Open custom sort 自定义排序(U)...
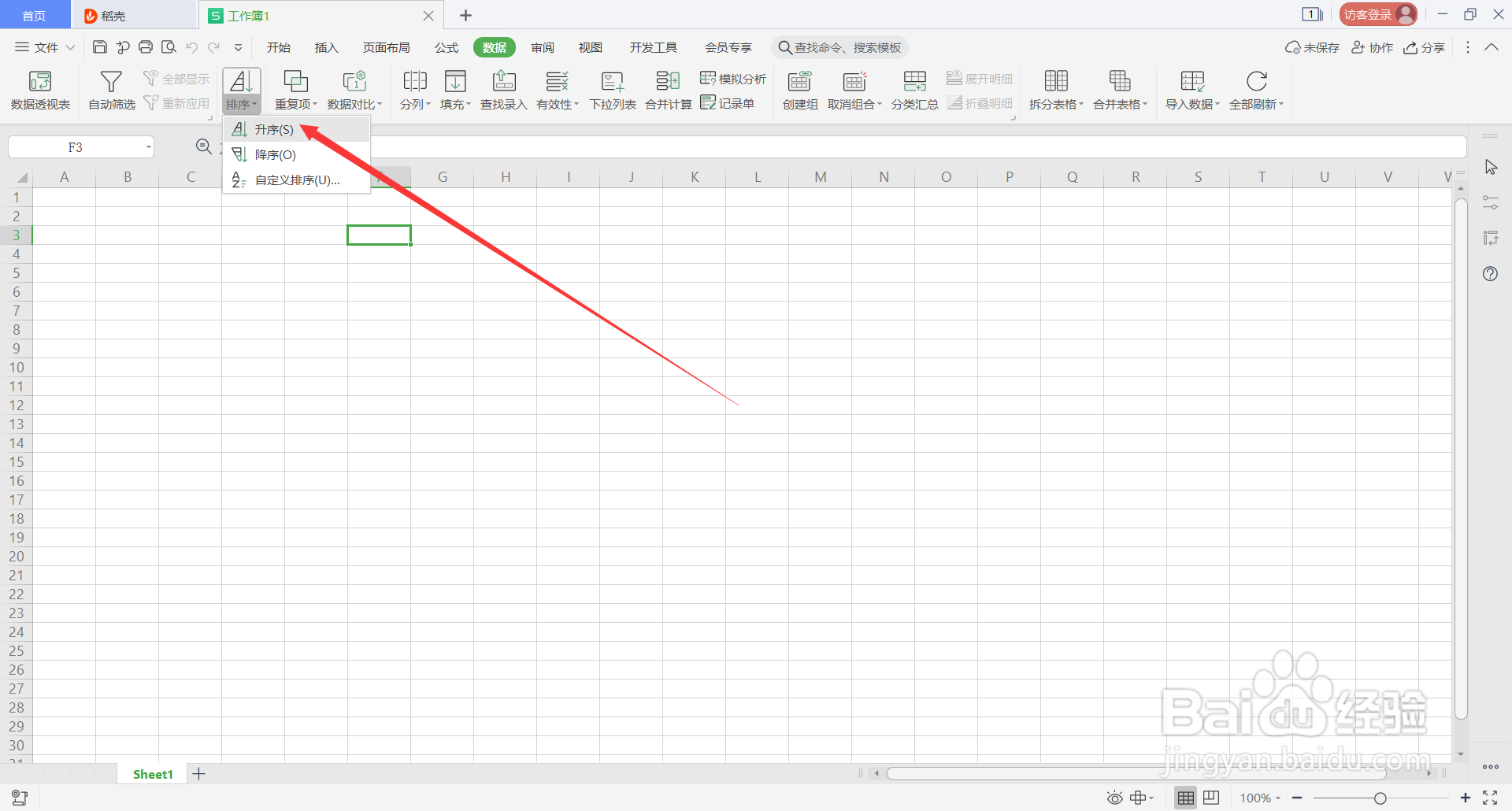This screenshot has height=811, width=1512. click(x=297, y=180)
